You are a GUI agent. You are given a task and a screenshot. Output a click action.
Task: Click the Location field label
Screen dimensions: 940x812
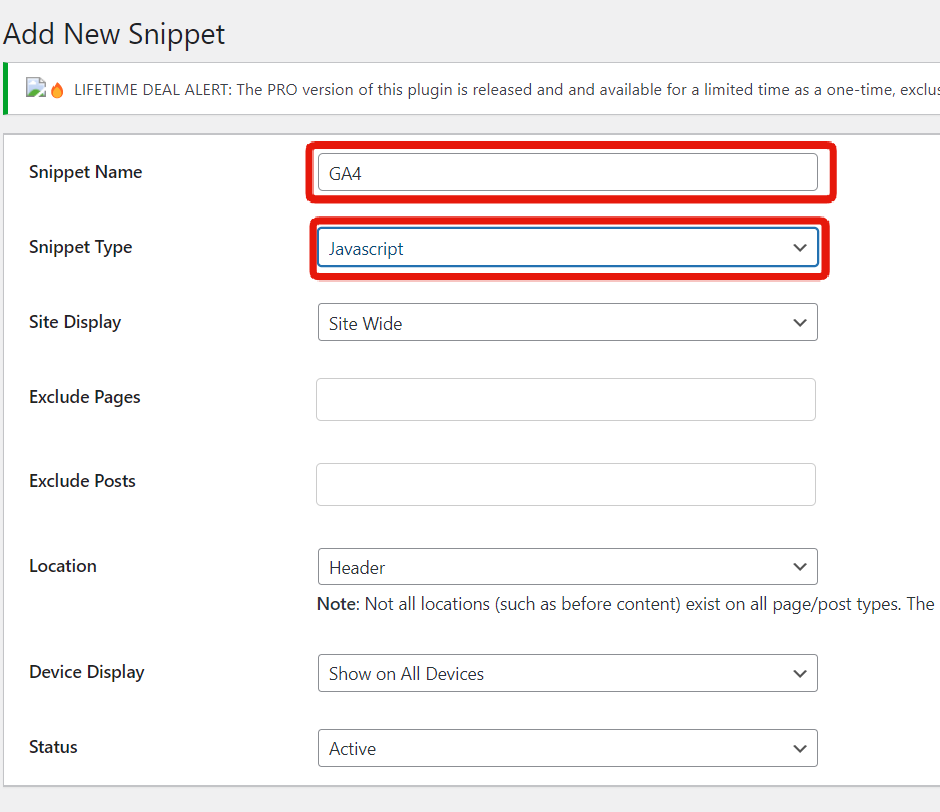click(63, 566)
